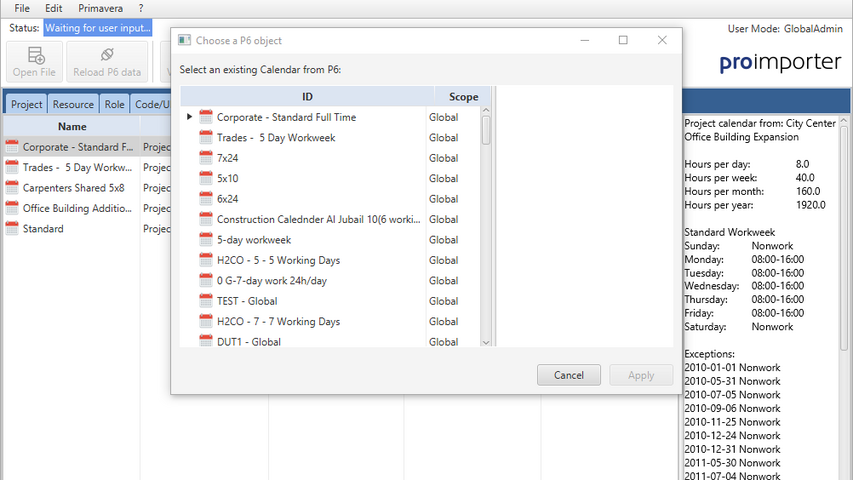The image size is (853, 480).
Task: Click the calendar icon next to 5x10
Action: pyautogui.click(x=207, y=178)
